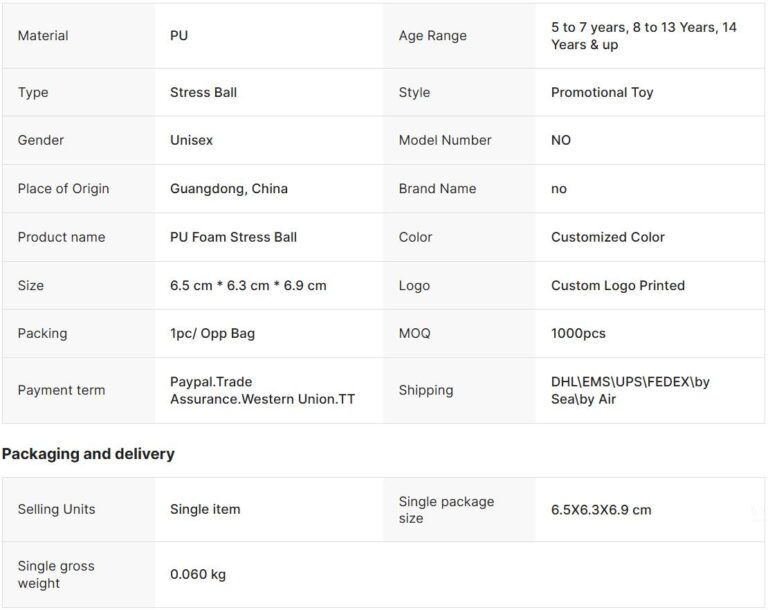Screen dimensions: 768x610
Task: Click the Material value "PU"
Action: [x=179, y=36]
